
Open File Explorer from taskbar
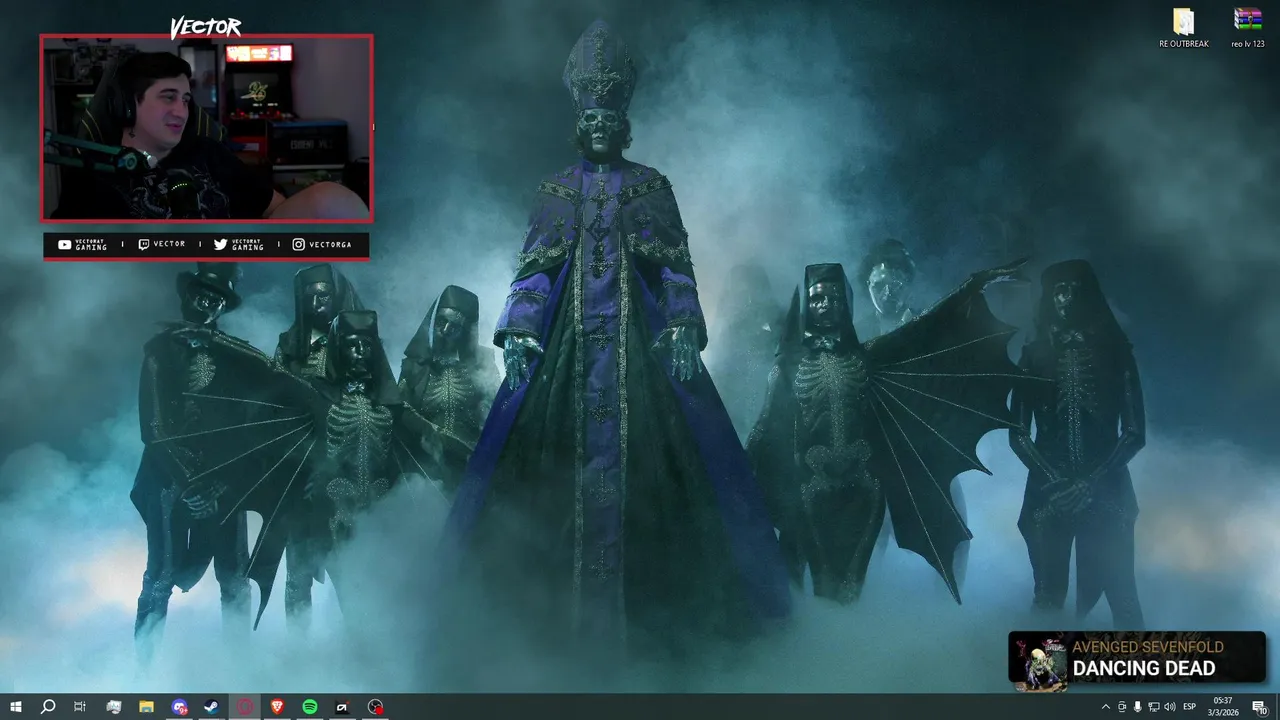tap(146, 707)
